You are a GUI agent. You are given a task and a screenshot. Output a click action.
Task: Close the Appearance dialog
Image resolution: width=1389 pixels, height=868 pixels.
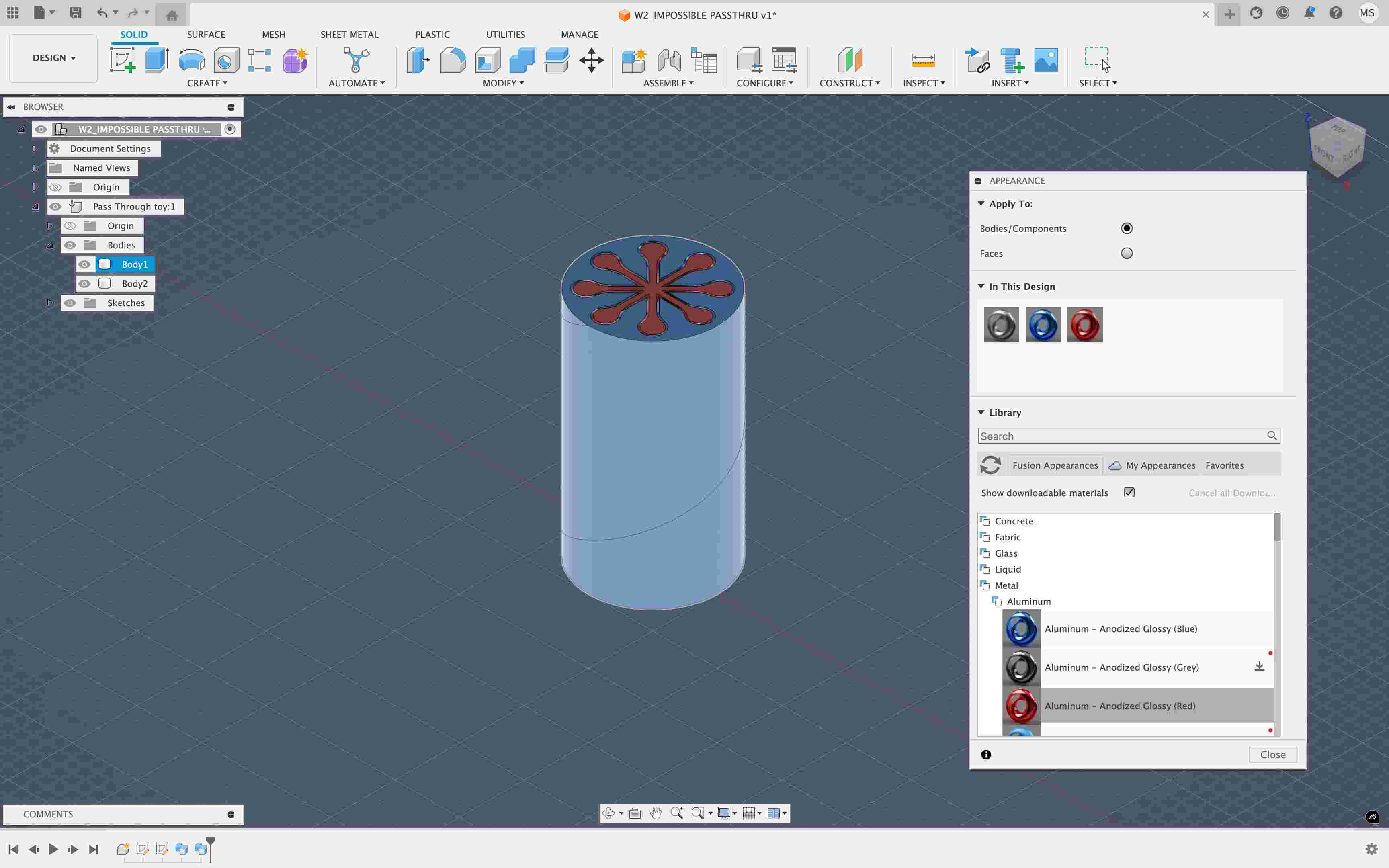click(x=1272, y=755)
